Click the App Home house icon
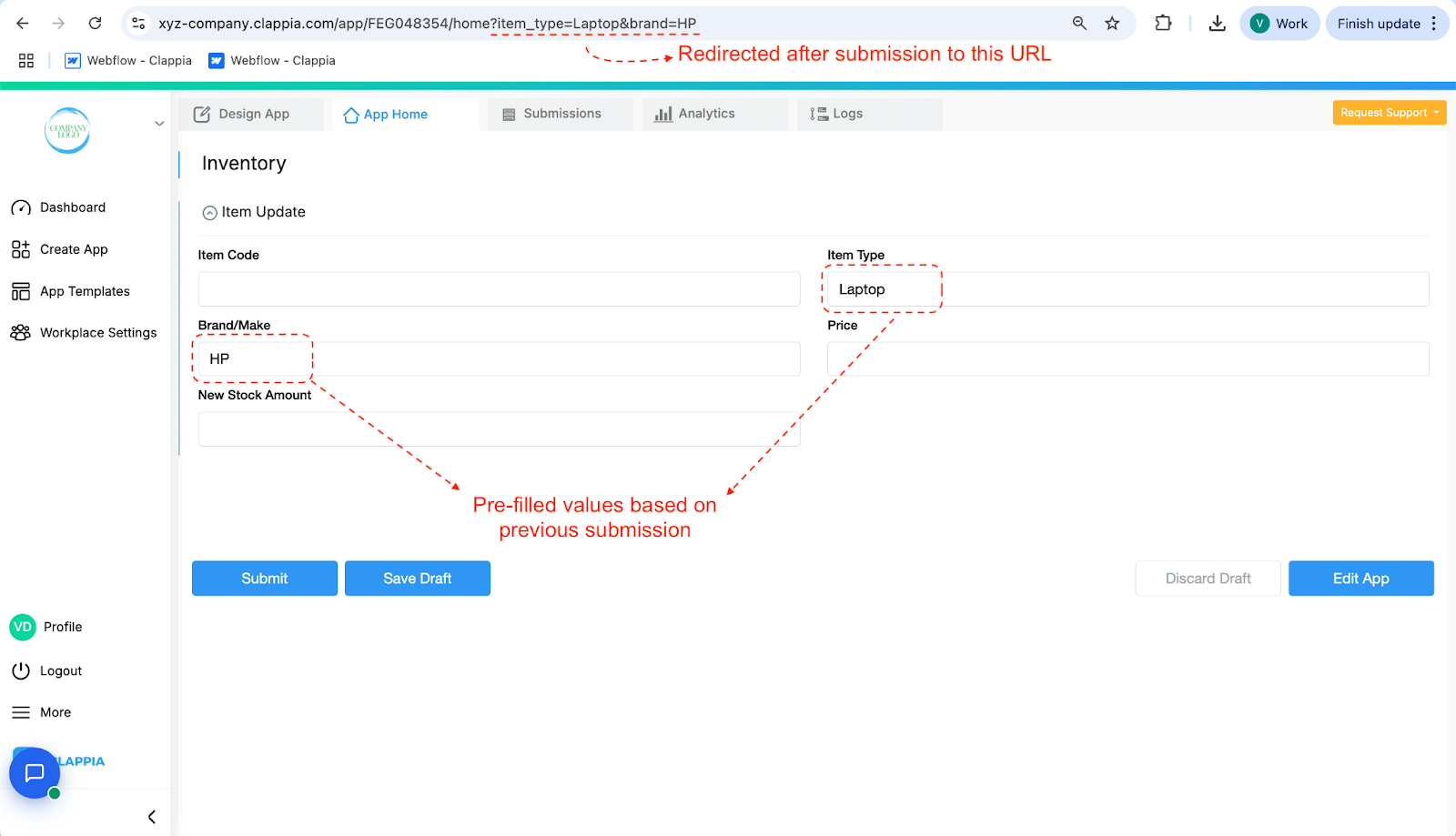 (x=351, y=115)
